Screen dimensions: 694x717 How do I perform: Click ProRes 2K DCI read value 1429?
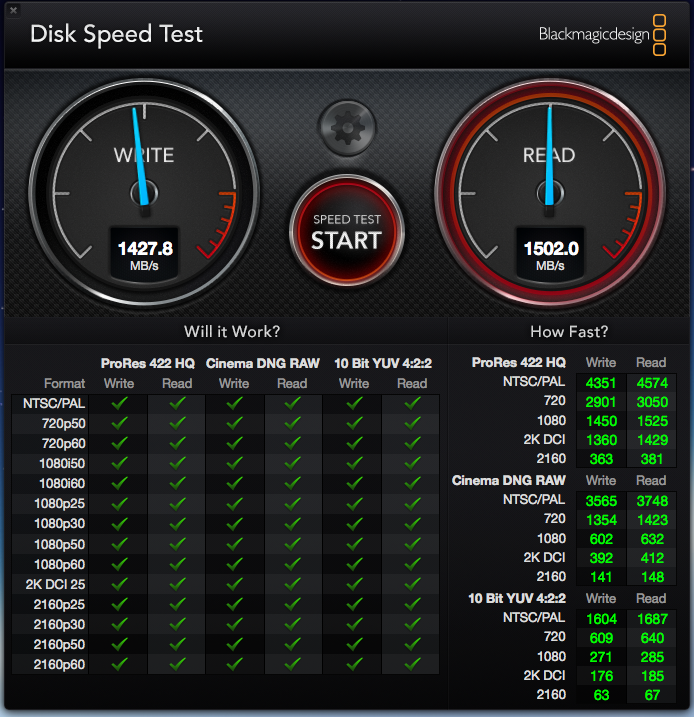tap(652, 440)
